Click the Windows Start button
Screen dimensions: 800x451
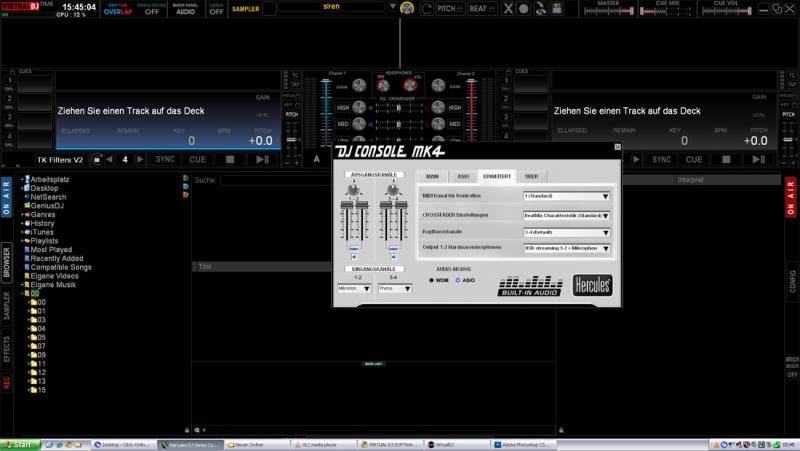tap(19, 443)
